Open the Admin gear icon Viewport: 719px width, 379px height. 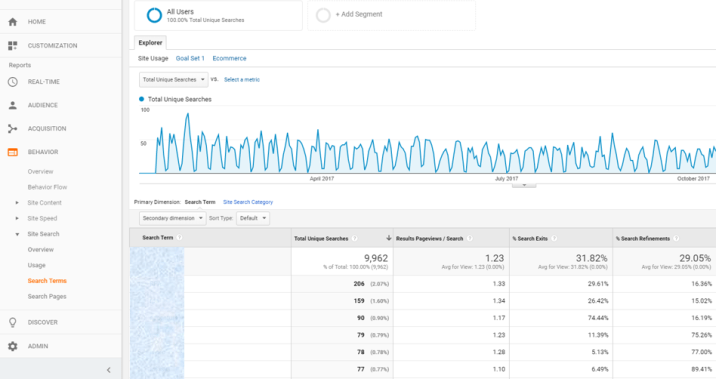coord(13,346)
